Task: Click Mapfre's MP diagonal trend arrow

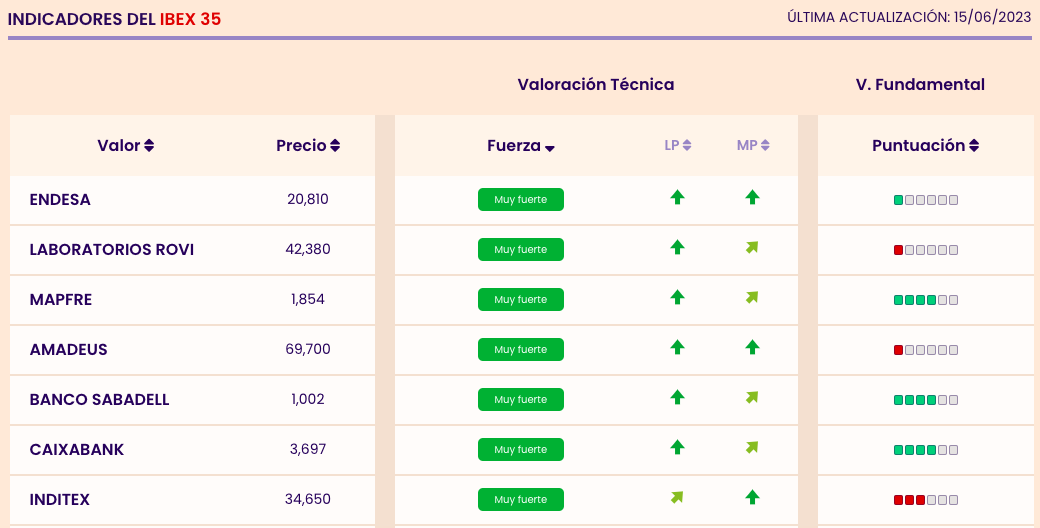Action: 752,297
